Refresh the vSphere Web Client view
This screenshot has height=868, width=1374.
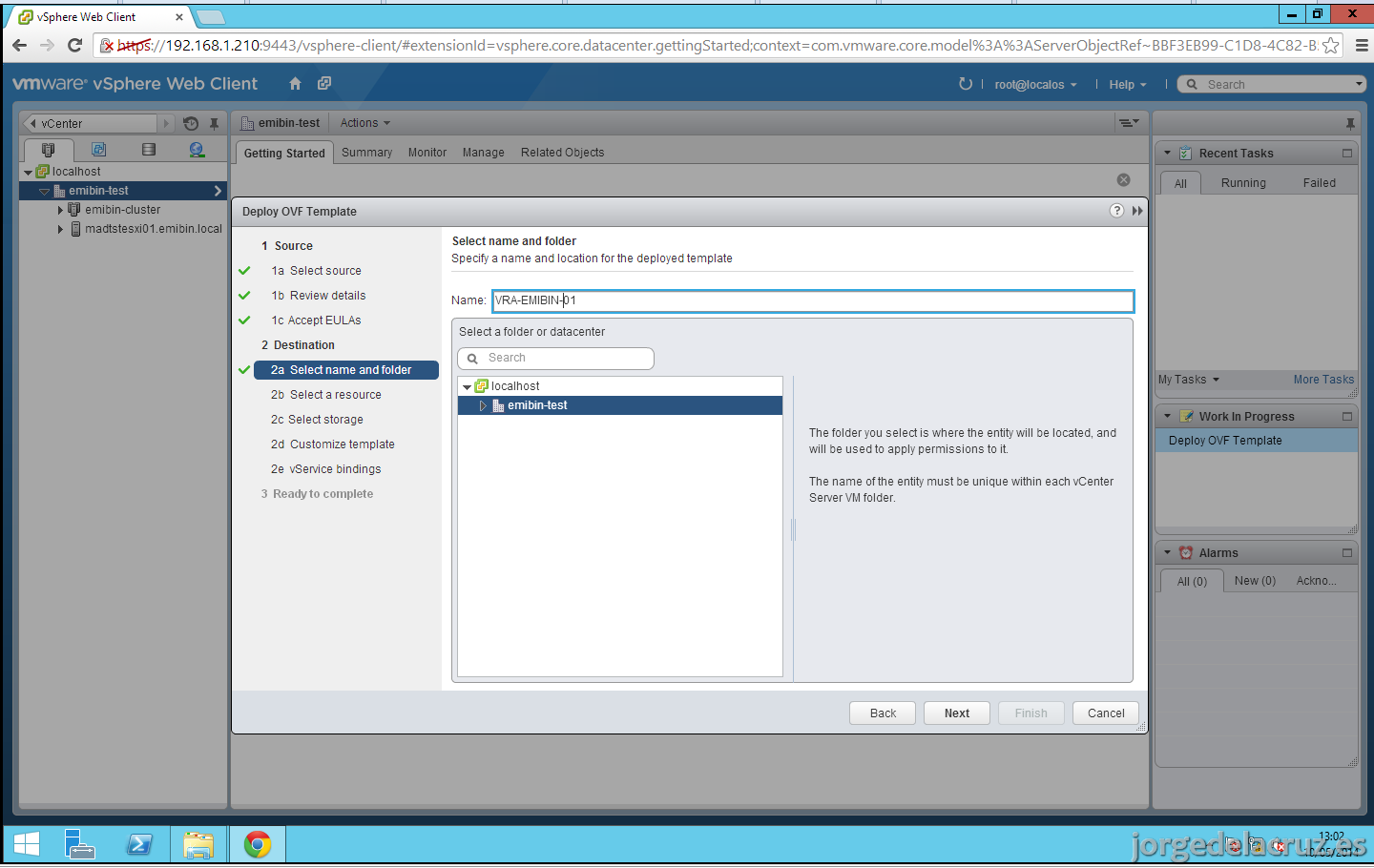coord(966,84)
